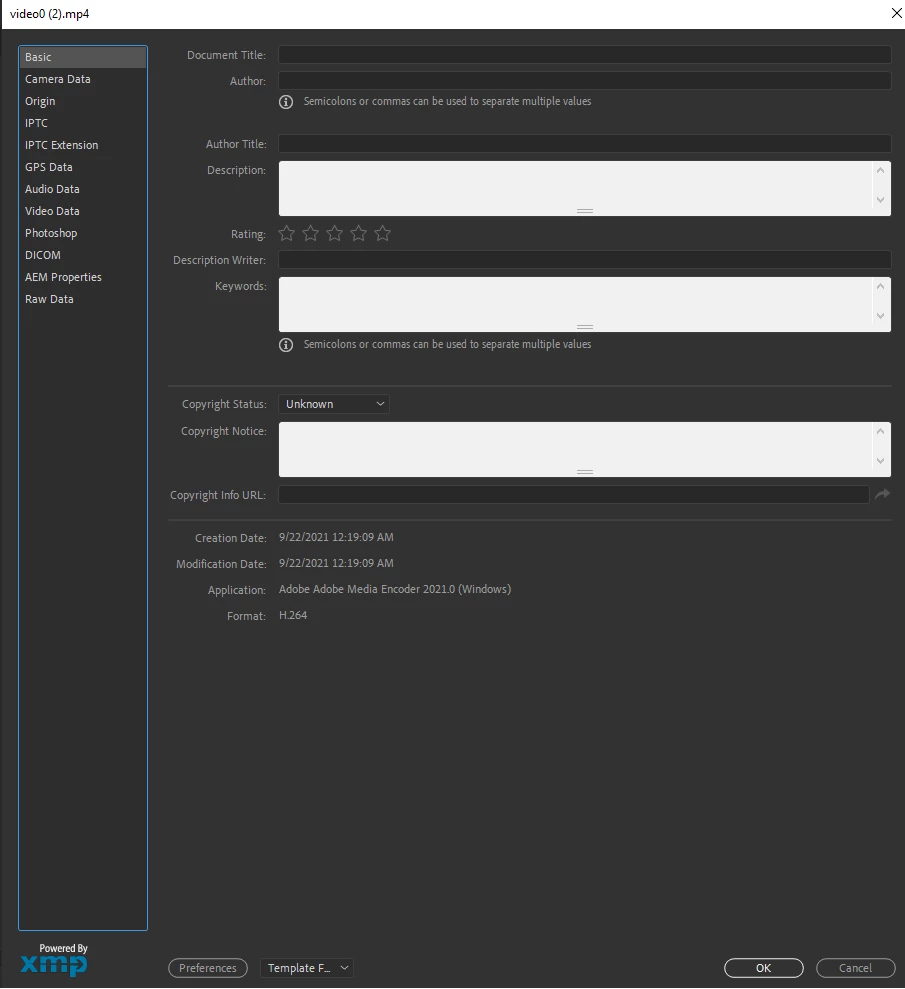Open the Template Folder dropdown

(x=307, y=968)
